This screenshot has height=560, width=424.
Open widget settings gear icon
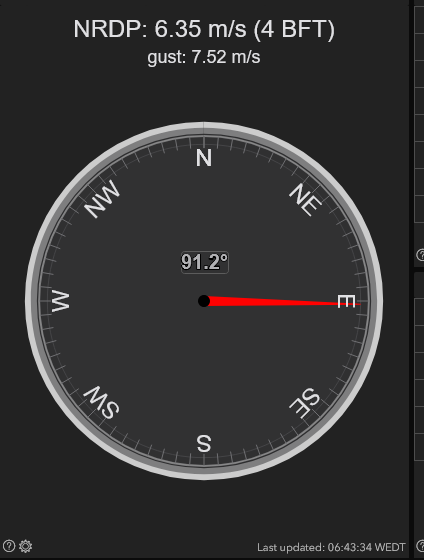[x=25, y=546]
